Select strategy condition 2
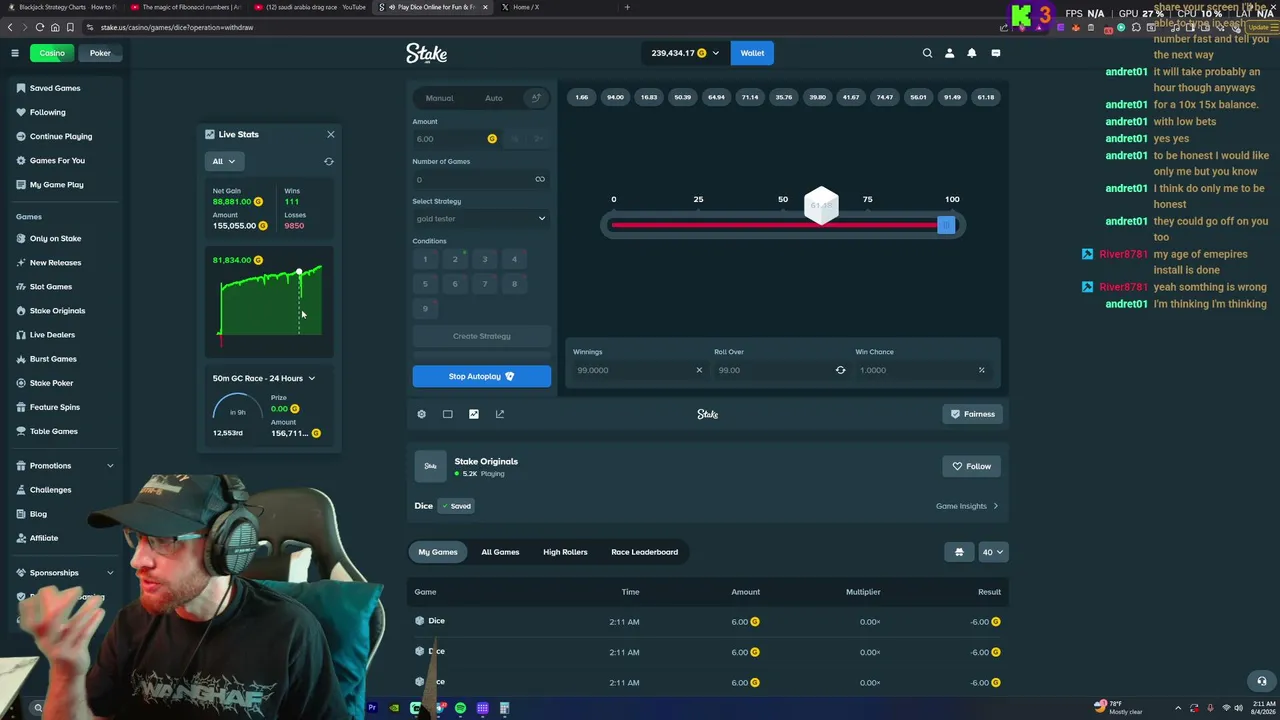The image size is (1280, 720). click(455, 259)
